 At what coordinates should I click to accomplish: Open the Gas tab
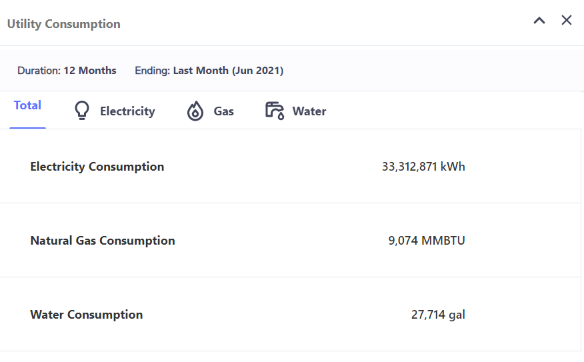coord(210,111)
